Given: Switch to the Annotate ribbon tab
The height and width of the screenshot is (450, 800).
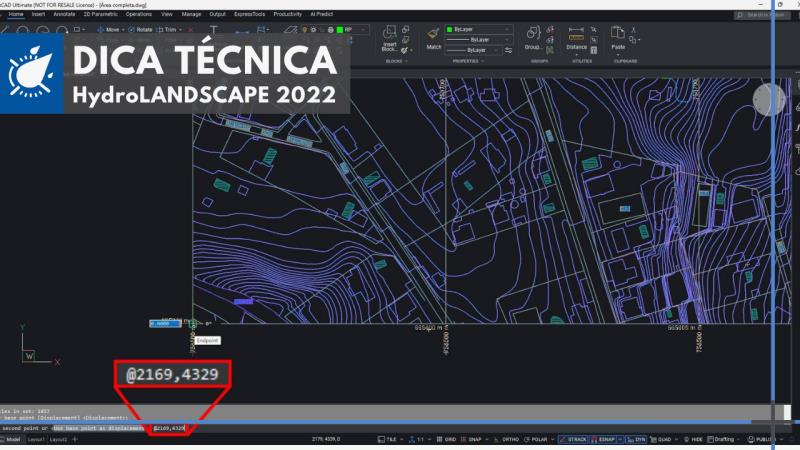Looking at the screenshot, I should pyautogui.click(x=64, y=14).
